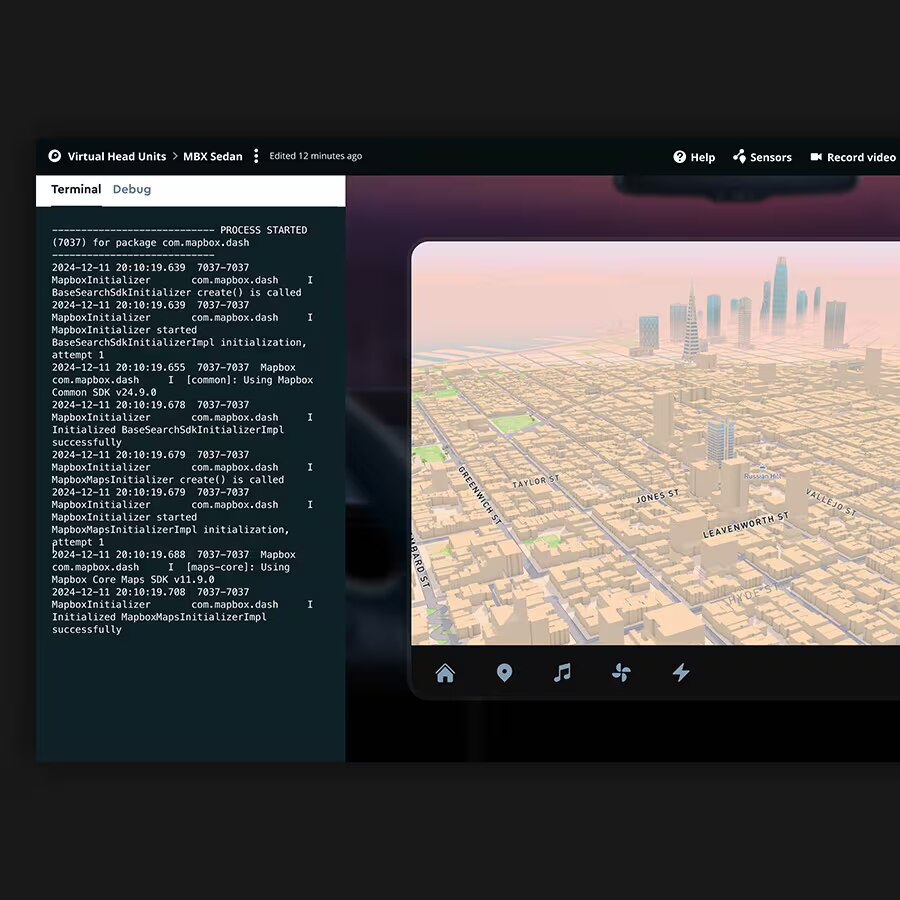Click the circular logo icon top left

pyautogui.click(x=53, y=156)
